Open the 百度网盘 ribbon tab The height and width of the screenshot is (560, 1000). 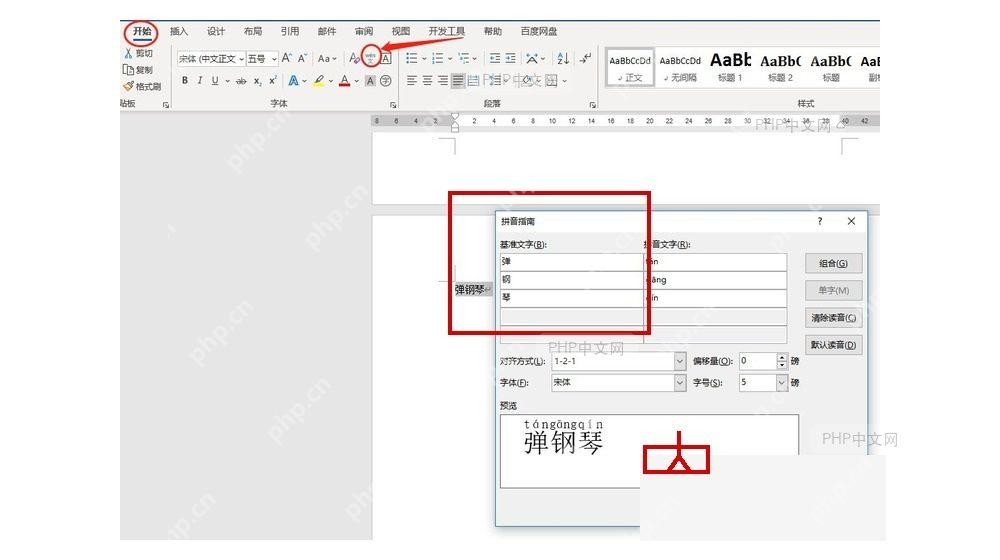538,31
